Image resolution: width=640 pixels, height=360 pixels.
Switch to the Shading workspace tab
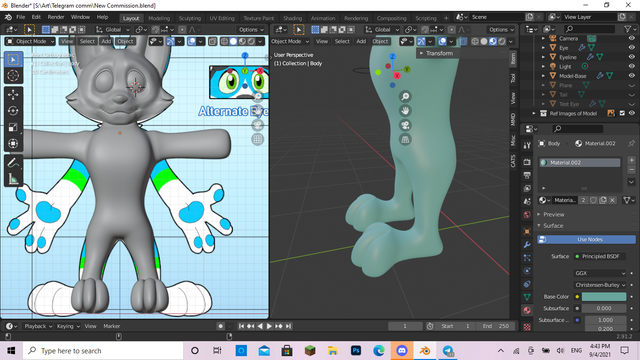tap(292, 18)
